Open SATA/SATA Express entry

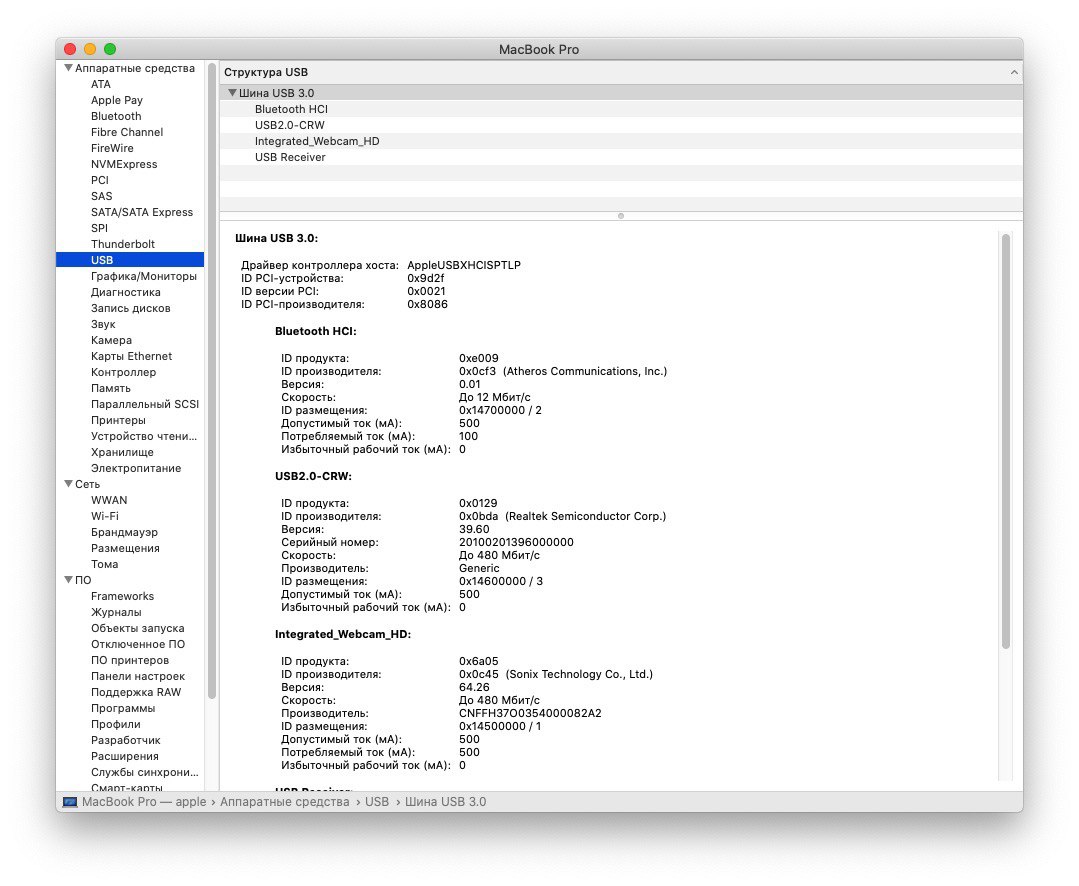coord(142,212)
